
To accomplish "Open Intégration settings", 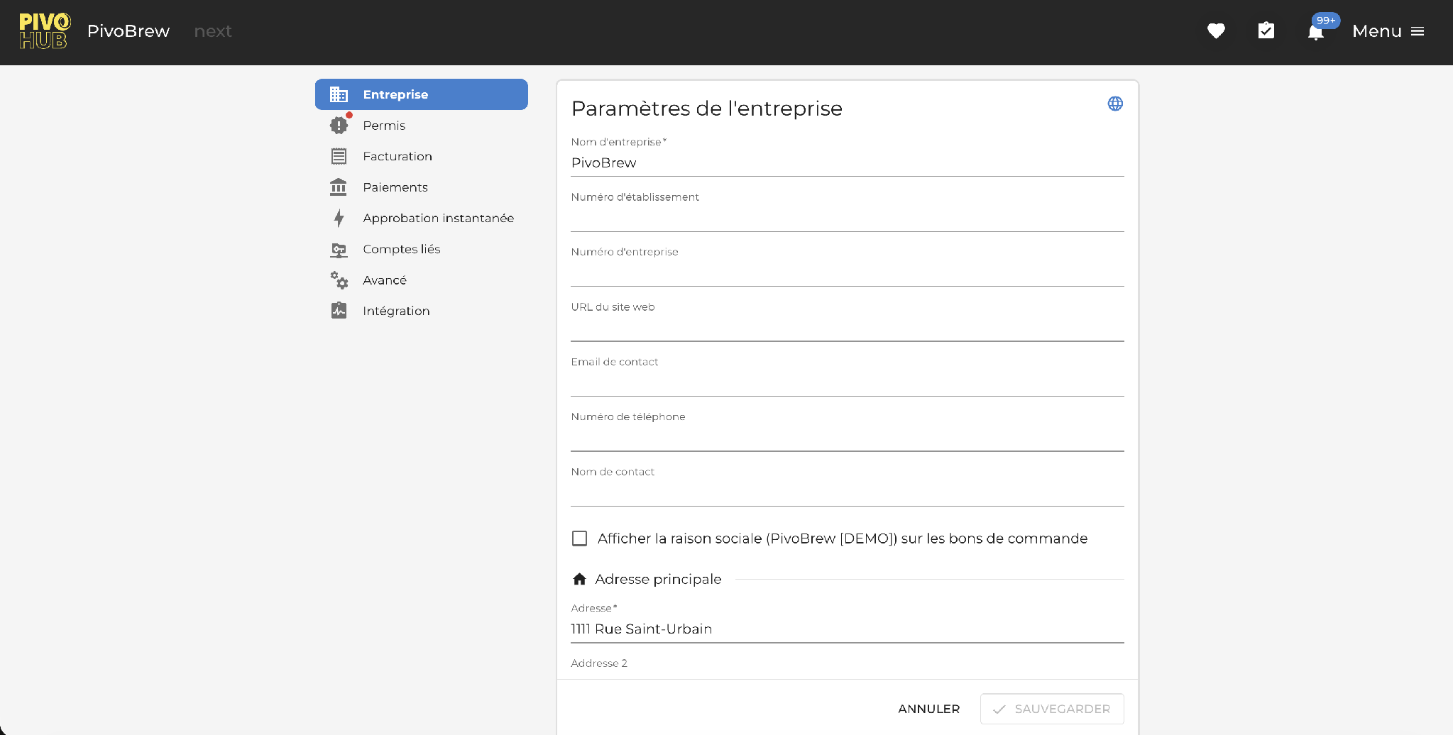I will pos(421,311).
